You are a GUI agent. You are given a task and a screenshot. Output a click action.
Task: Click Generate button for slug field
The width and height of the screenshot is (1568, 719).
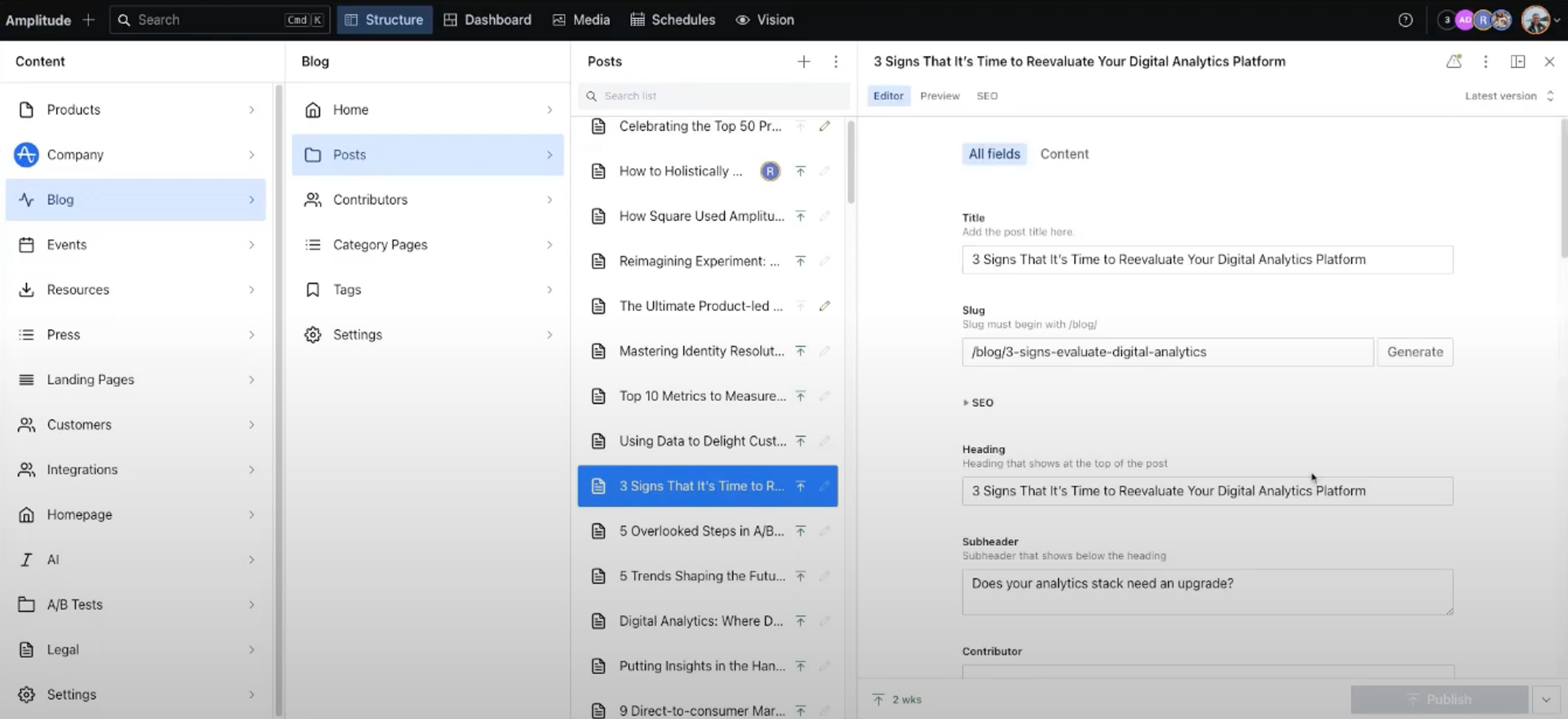click(x=1414, y=351)
